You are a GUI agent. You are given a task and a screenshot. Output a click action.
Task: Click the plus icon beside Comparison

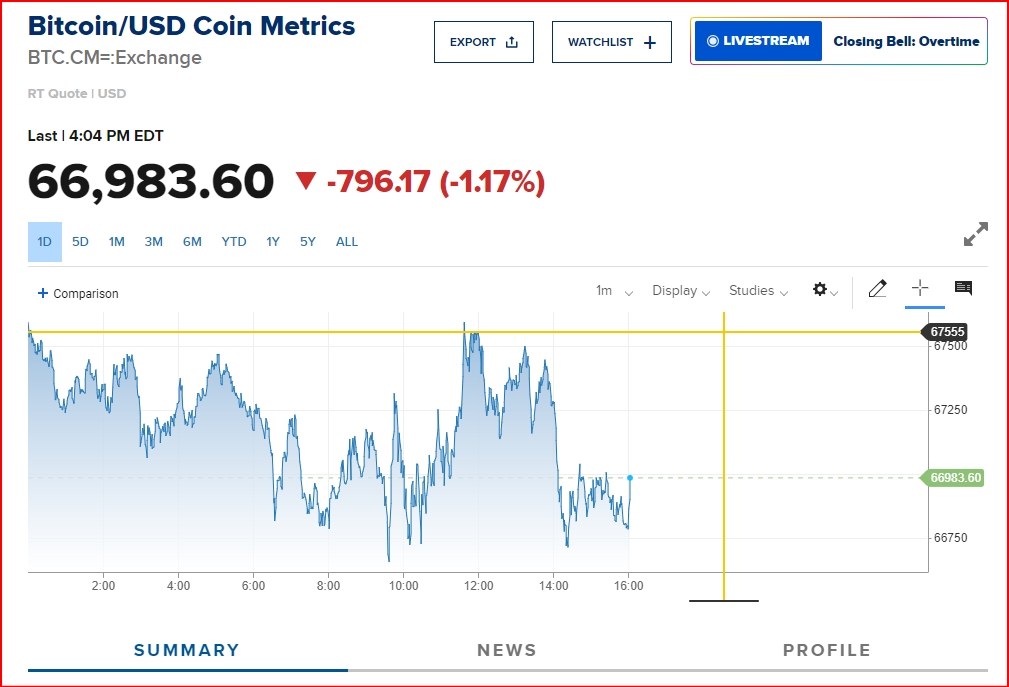[43, 293]
